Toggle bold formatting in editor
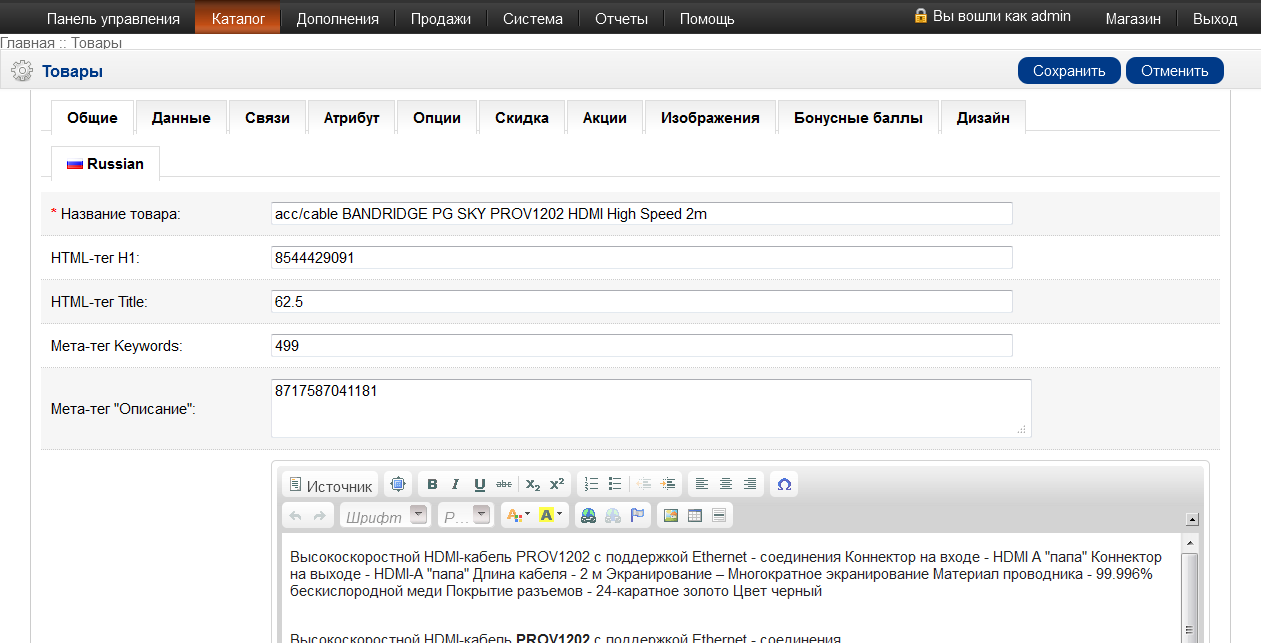Screen dimensions: 1261x643 coord(432,484)
